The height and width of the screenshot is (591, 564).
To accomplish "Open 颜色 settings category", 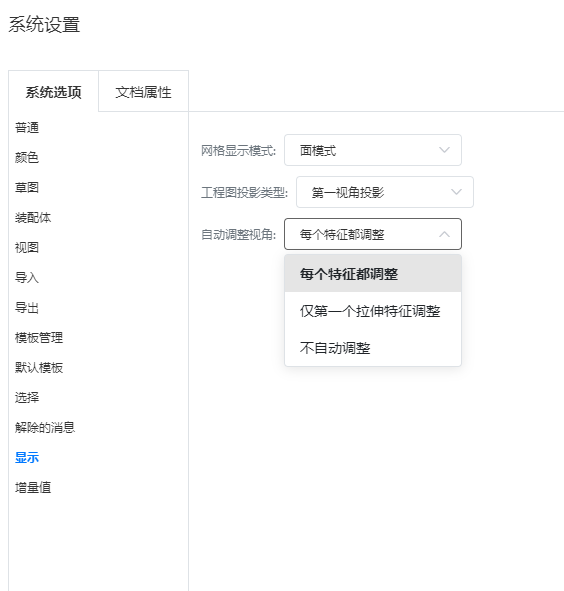I will 27,157.
